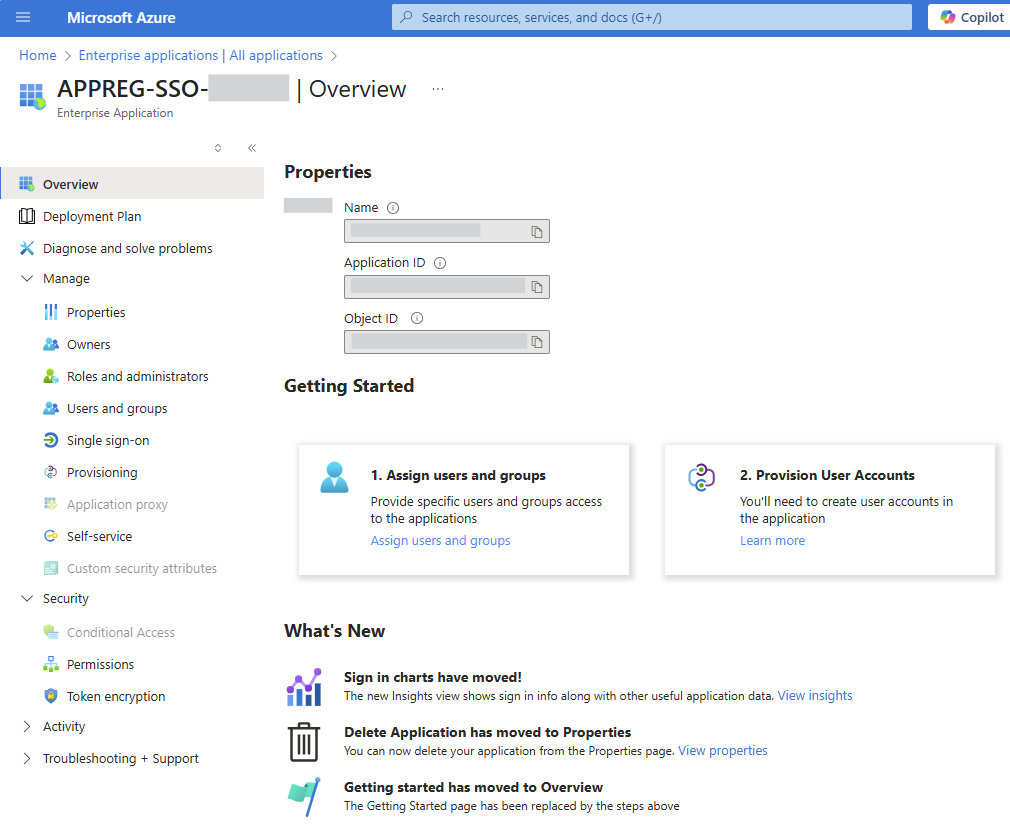The height and width of the screenshot is (828, 1010).
Task: Click the breadcrumb chevron after All applications
Action: click(x=334, y=56)
